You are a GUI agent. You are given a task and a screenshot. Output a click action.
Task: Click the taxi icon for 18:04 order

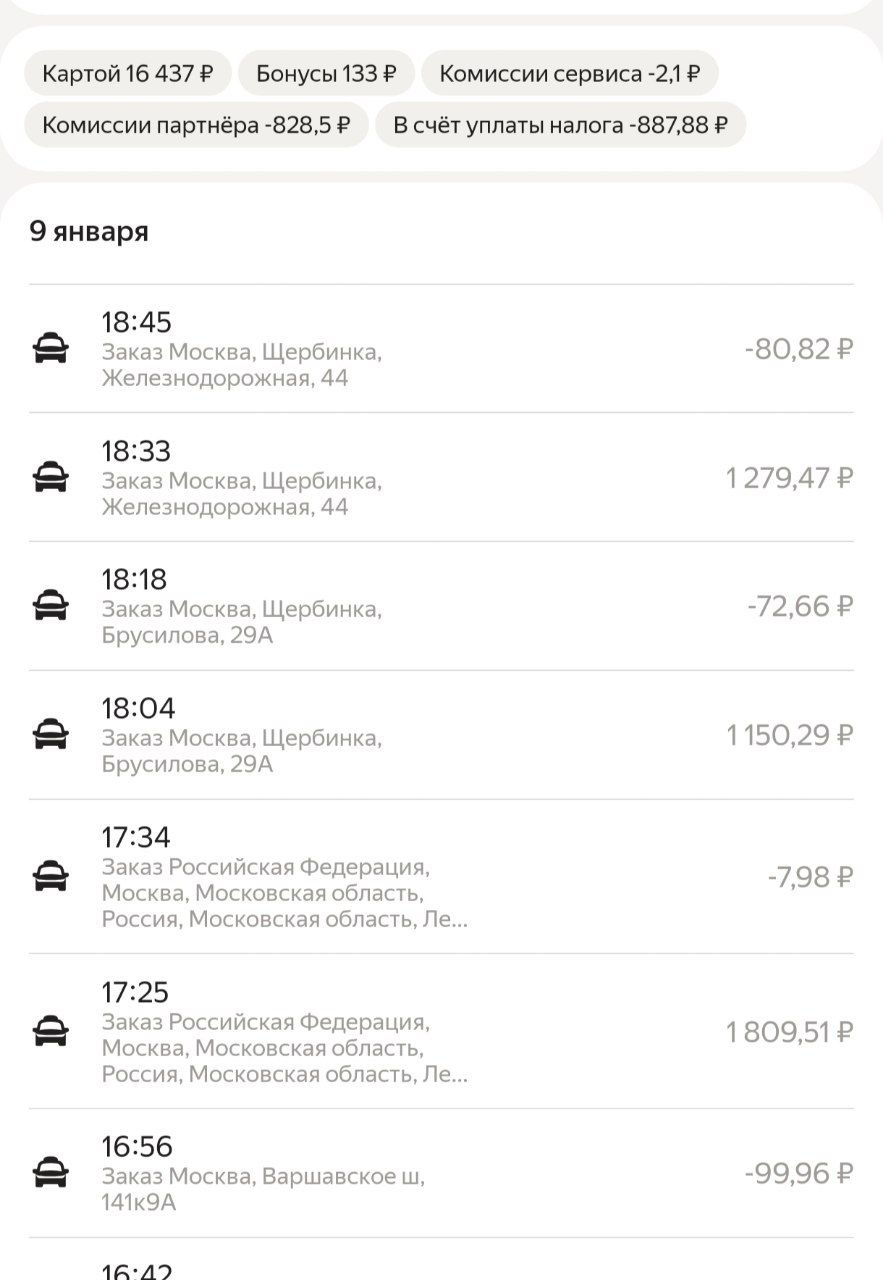[50, 735]
